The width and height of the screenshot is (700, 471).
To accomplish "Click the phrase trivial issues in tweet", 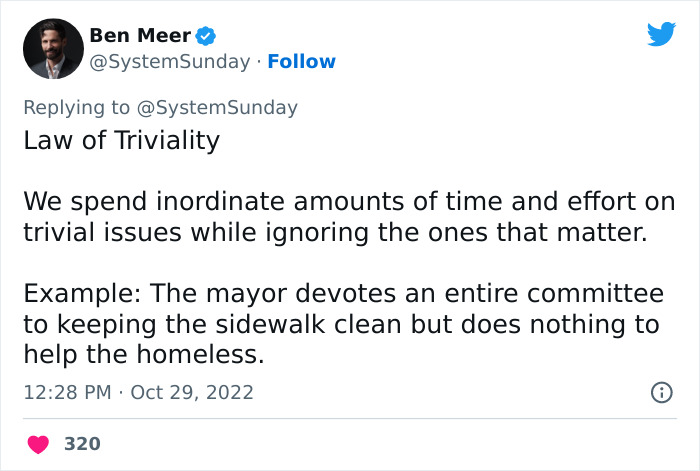I will (102, 233).
